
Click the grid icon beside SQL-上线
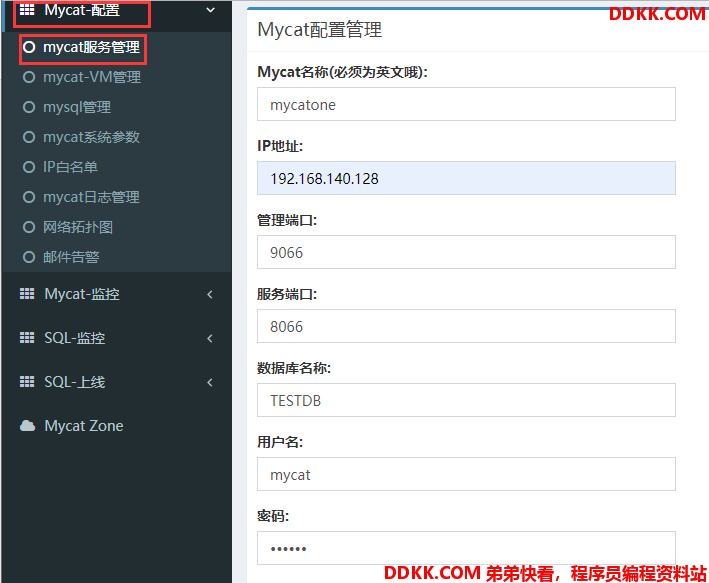pyautogui.click(x=27, y=382)
